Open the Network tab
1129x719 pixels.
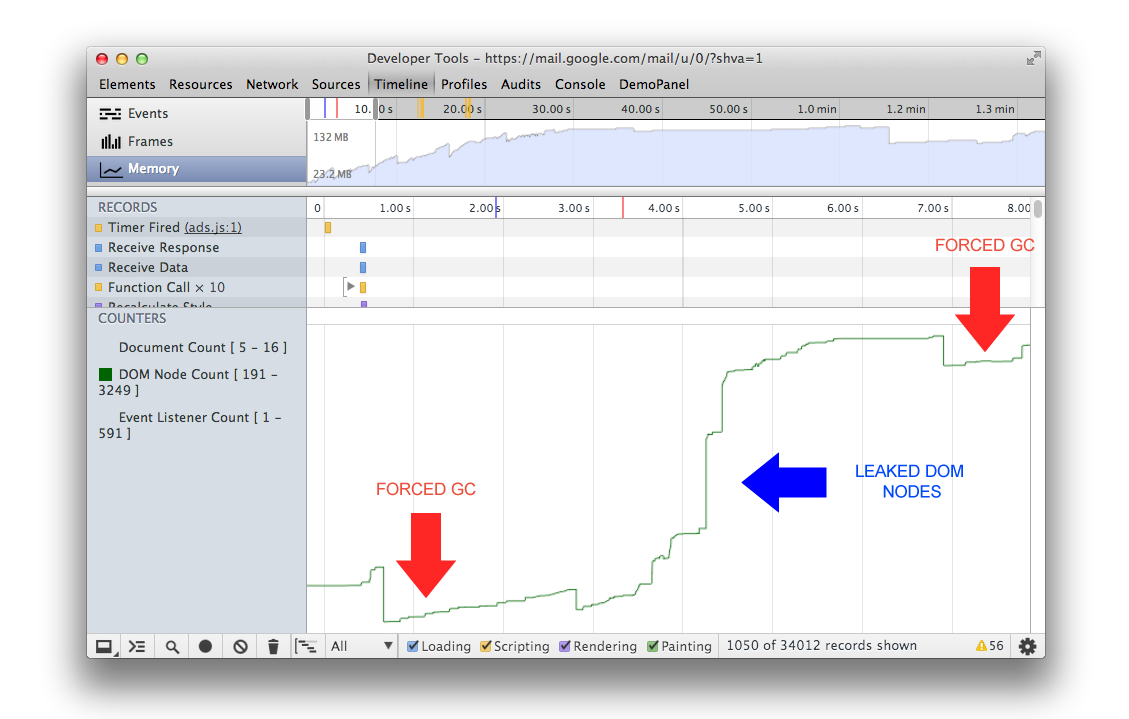coord(272,84)
